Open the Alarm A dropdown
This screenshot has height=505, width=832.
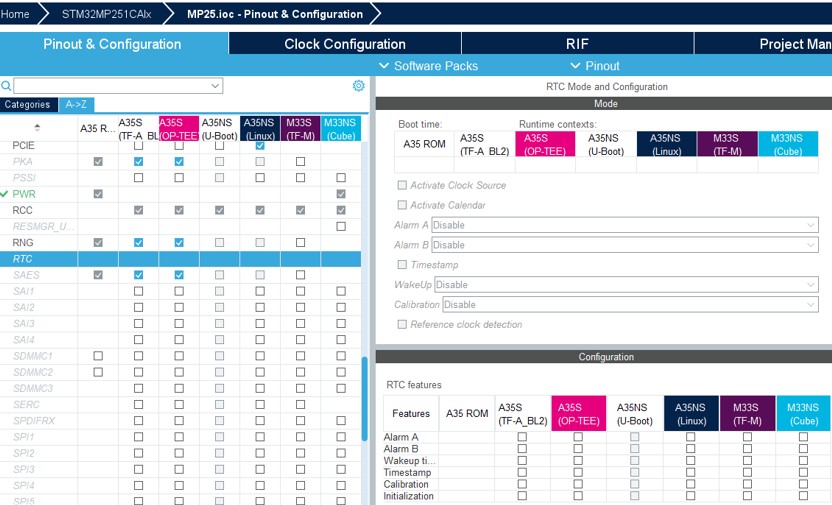point(625,225)
